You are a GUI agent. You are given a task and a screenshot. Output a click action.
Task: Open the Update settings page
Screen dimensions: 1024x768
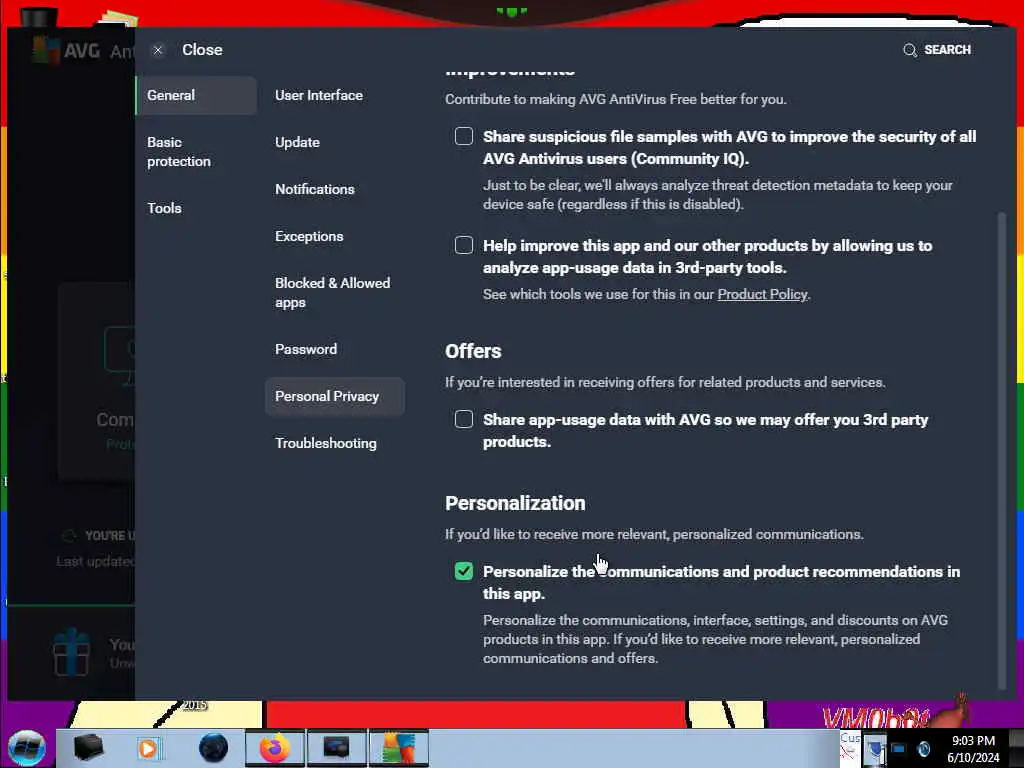[x=297, y=142]
